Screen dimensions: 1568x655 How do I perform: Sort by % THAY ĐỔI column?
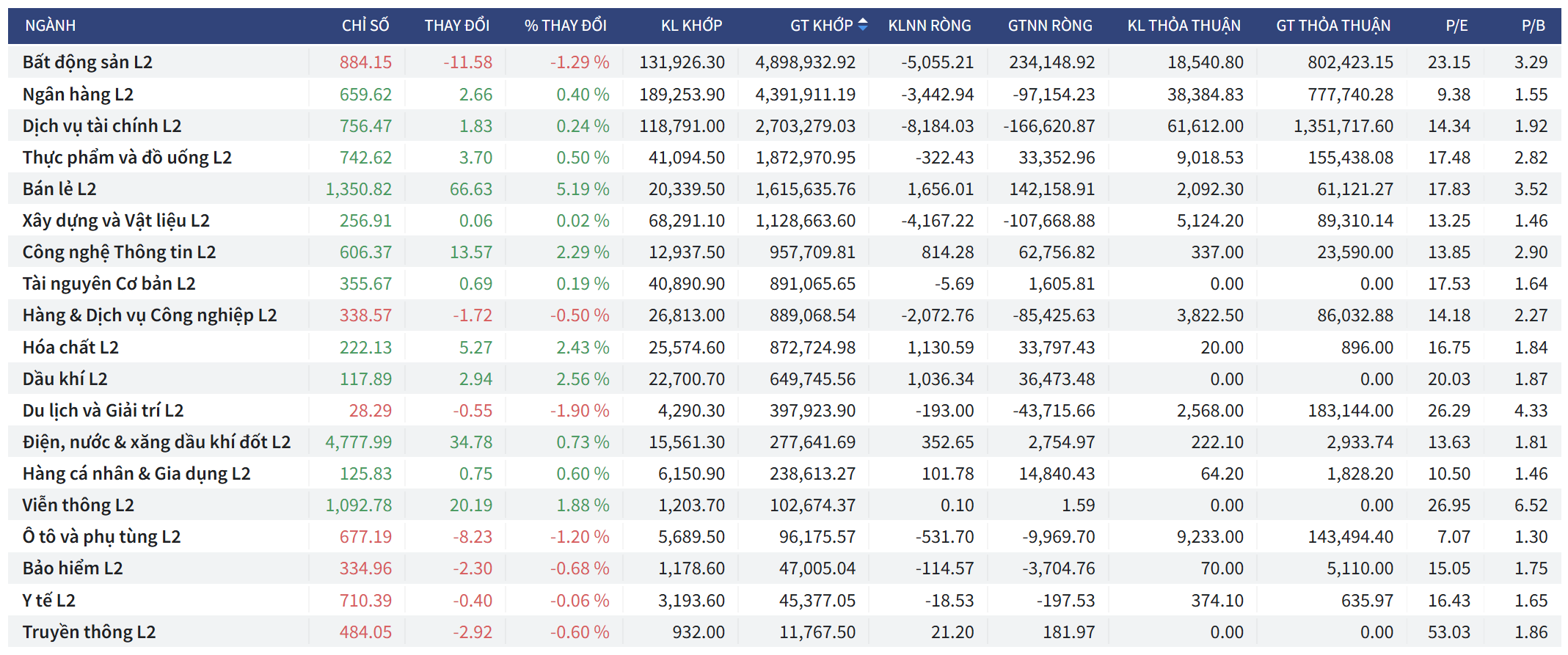coord(565,26)
